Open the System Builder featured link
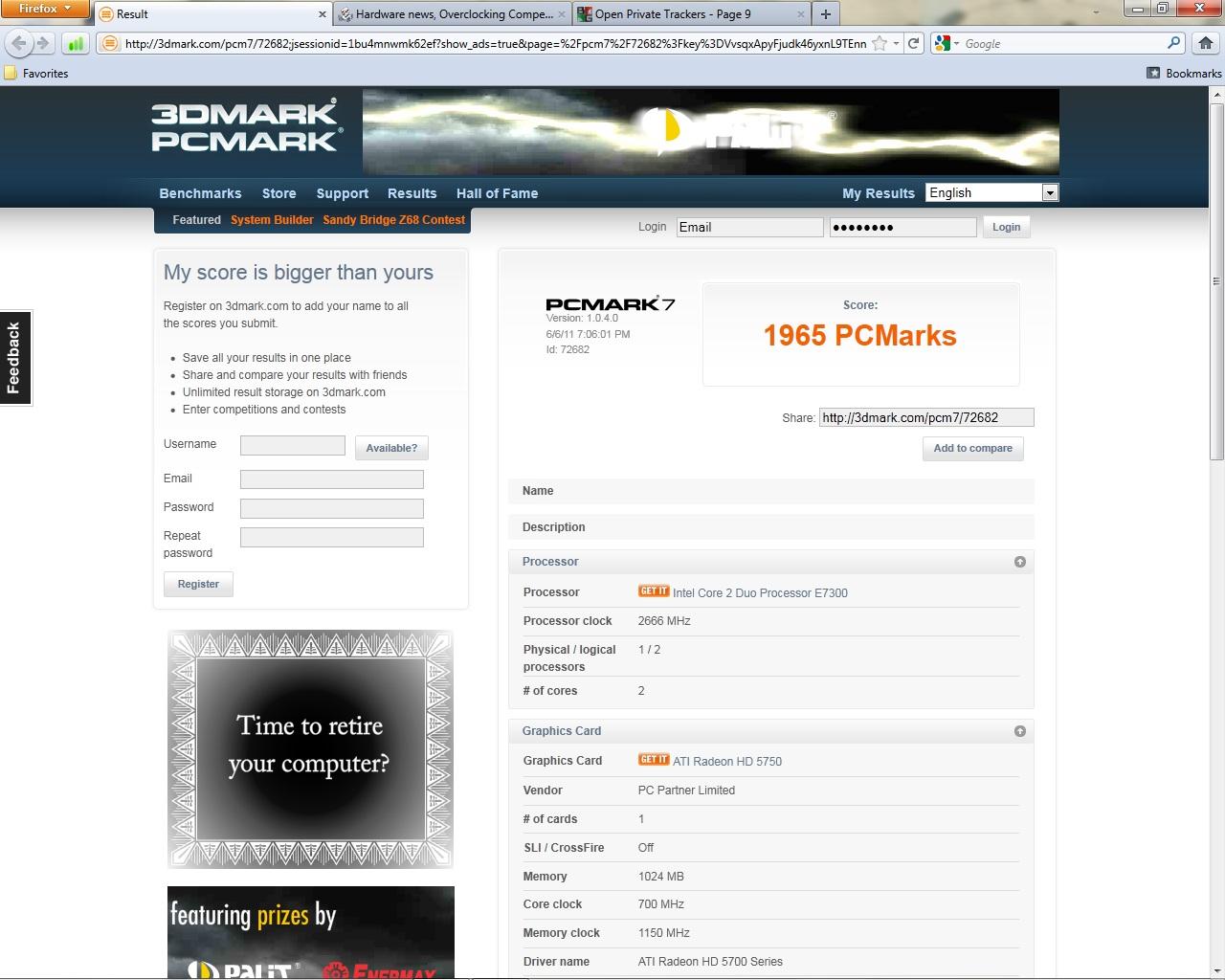 click(272, 220)
